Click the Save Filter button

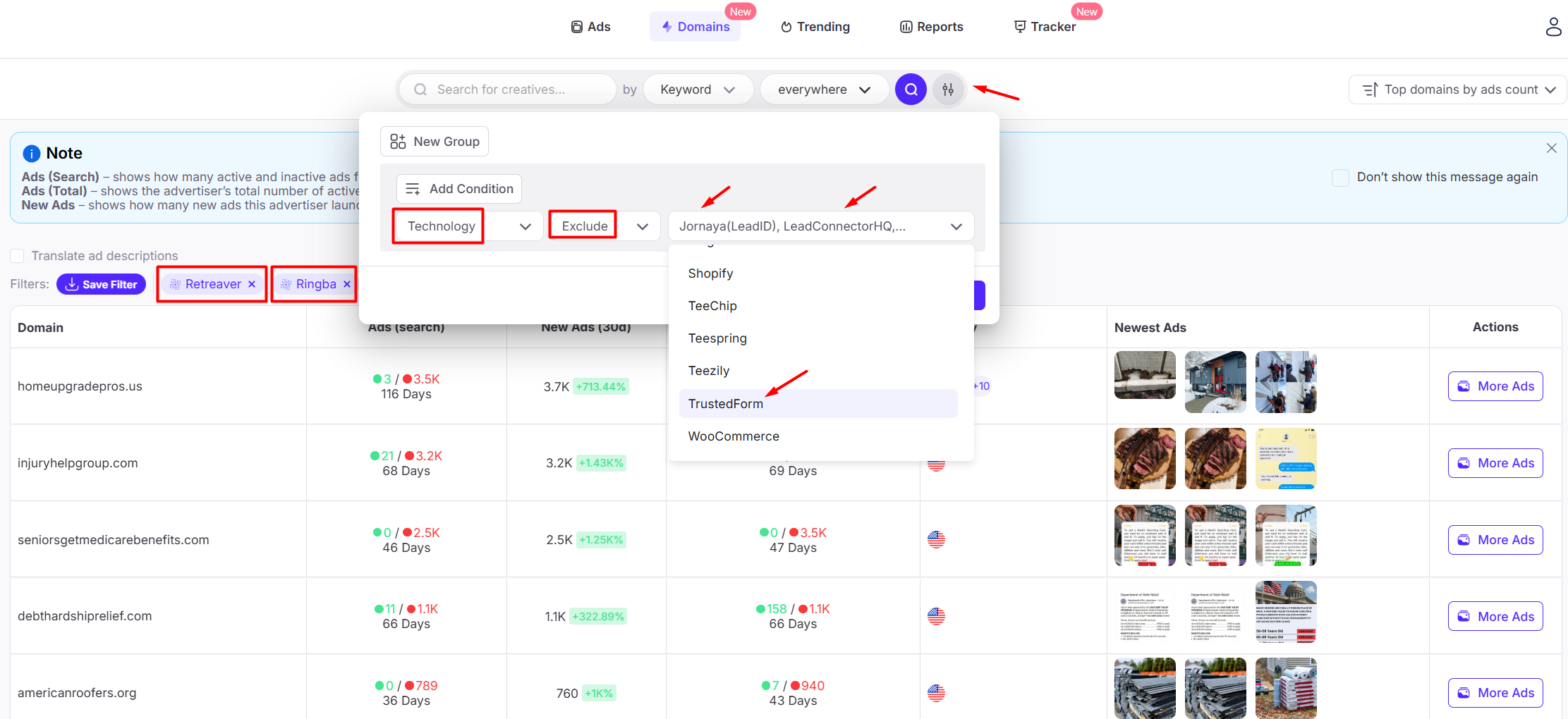pyautogui.click(x=102, y=284)
